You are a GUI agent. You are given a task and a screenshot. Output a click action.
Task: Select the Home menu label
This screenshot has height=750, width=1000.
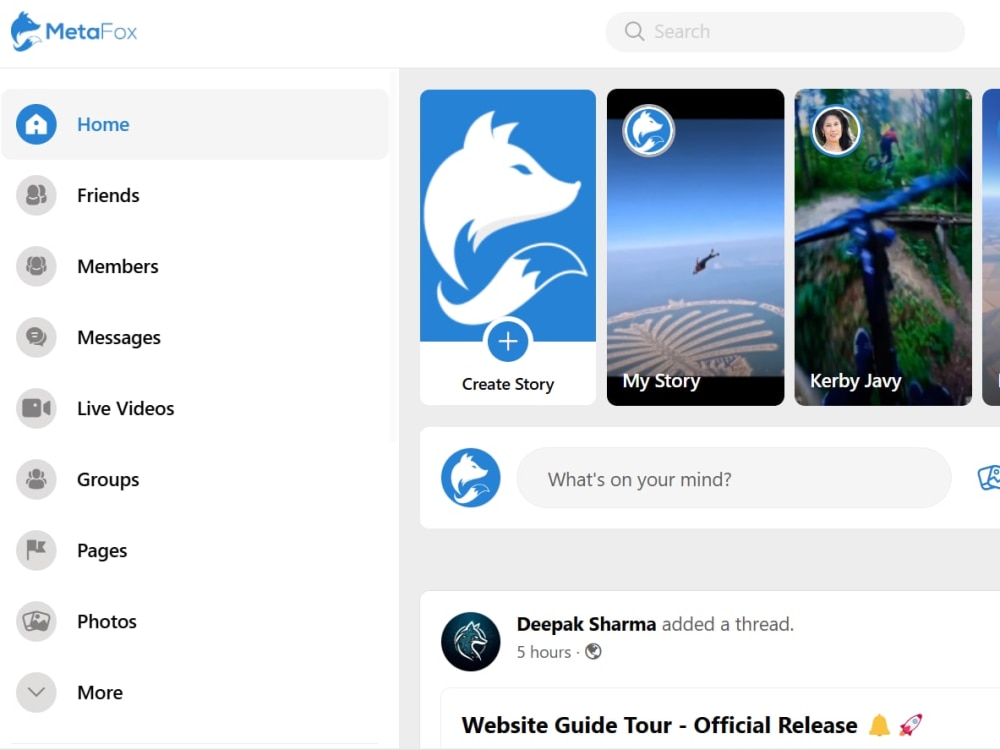coord(103,124)
